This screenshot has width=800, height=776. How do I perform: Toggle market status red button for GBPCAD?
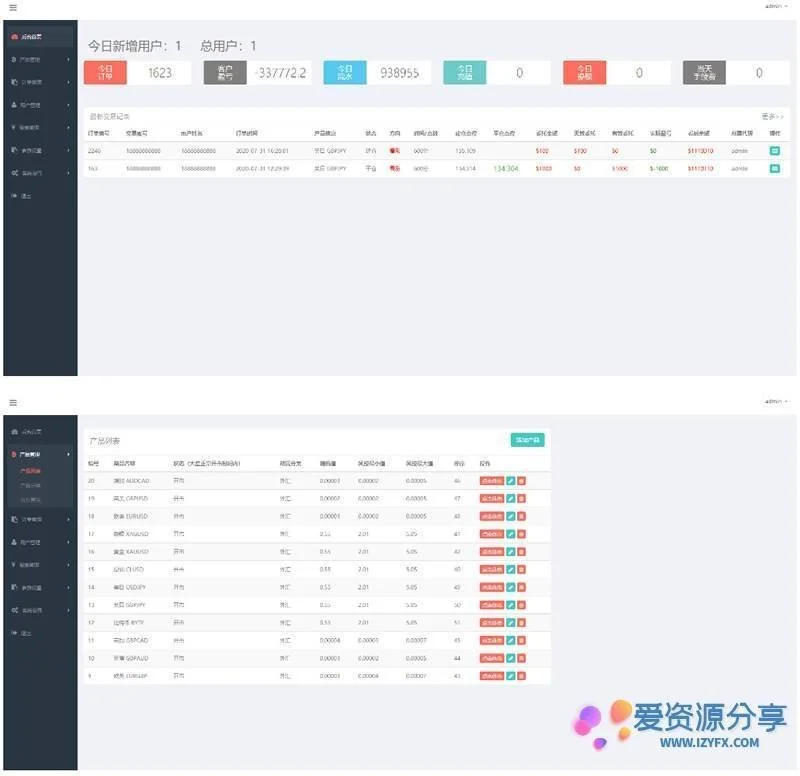pos(491,639)
